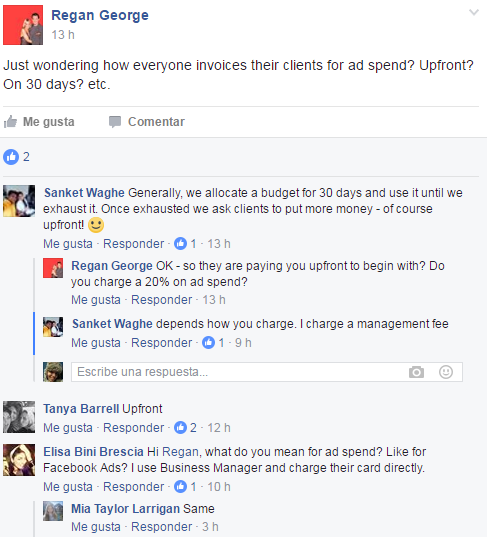Click the Comentar speech bubble button
Screen dimensions: 487x537
point(147,122)
